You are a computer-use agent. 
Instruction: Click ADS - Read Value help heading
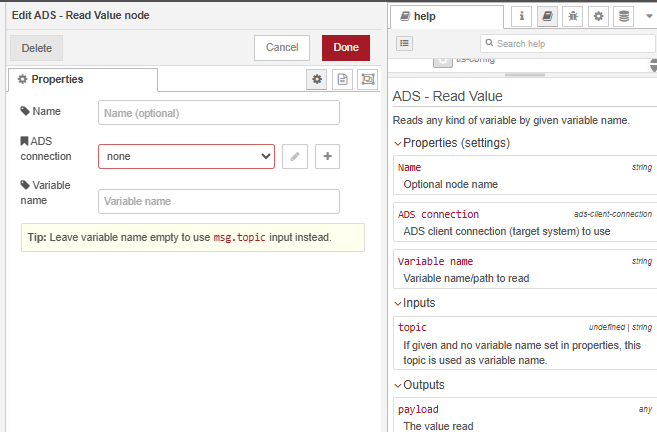coord(447,96)
